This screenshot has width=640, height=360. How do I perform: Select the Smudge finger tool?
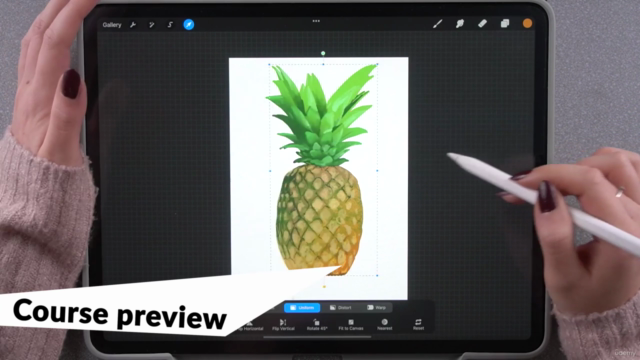pos(460,24)
